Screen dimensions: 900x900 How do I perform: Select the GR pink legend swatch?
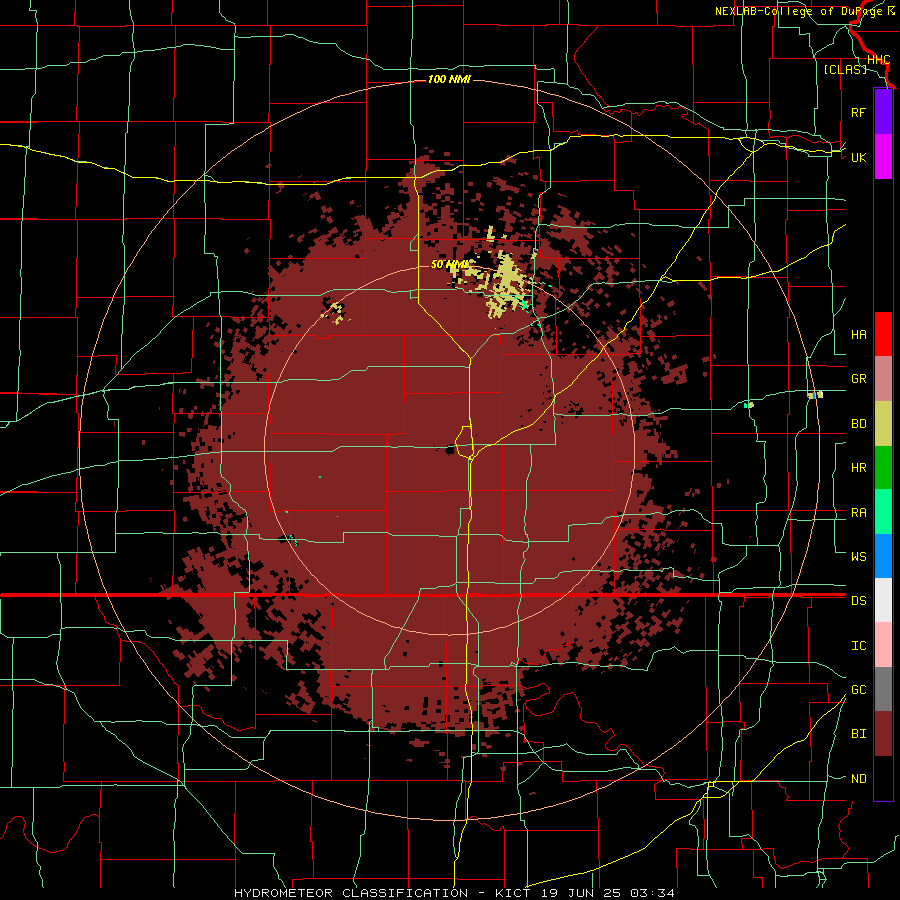[x=883, y=379]
